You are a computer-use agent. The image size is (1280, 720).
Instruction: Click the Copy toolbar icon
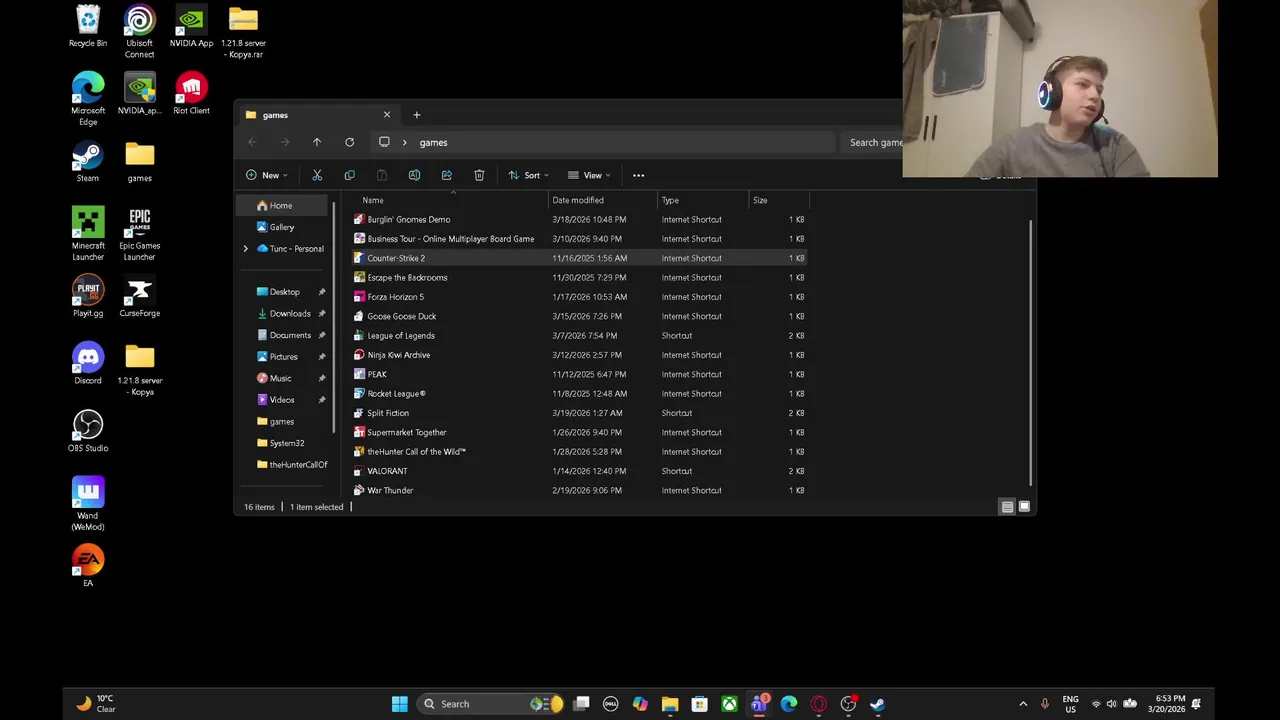349,175
